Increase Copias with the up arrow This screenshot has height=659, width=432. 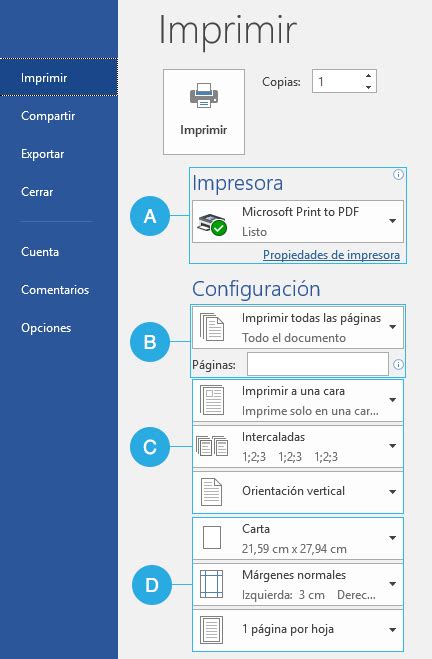click(x=368, y=76)
